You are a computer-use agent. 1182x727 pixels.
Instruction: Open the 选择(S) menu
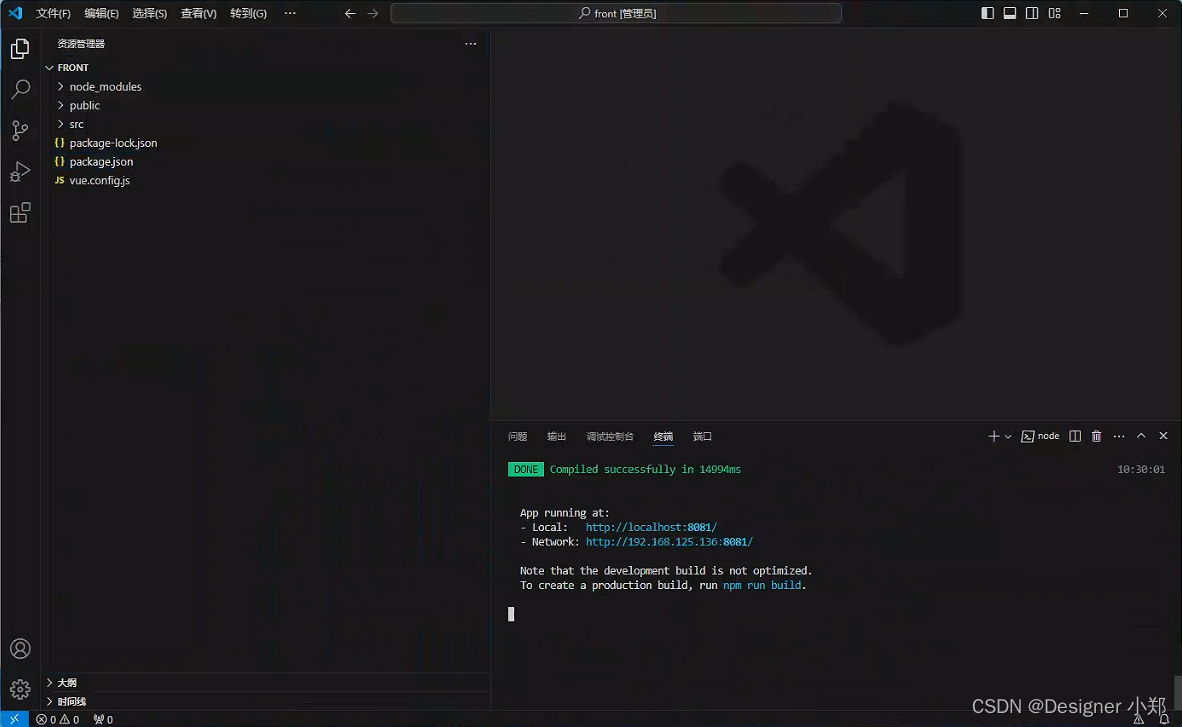coord(150,14)
